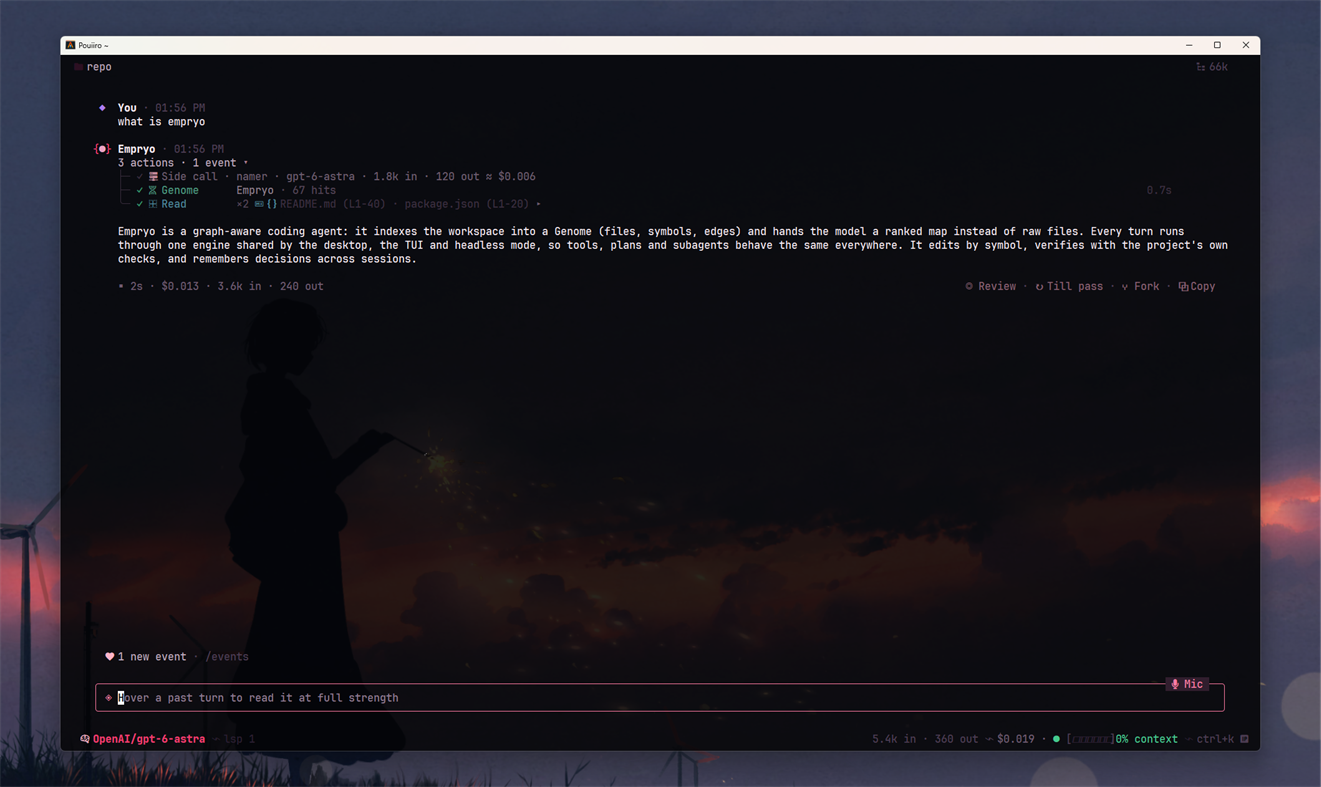Click the ctrl+k shortcut hint

1215,739
